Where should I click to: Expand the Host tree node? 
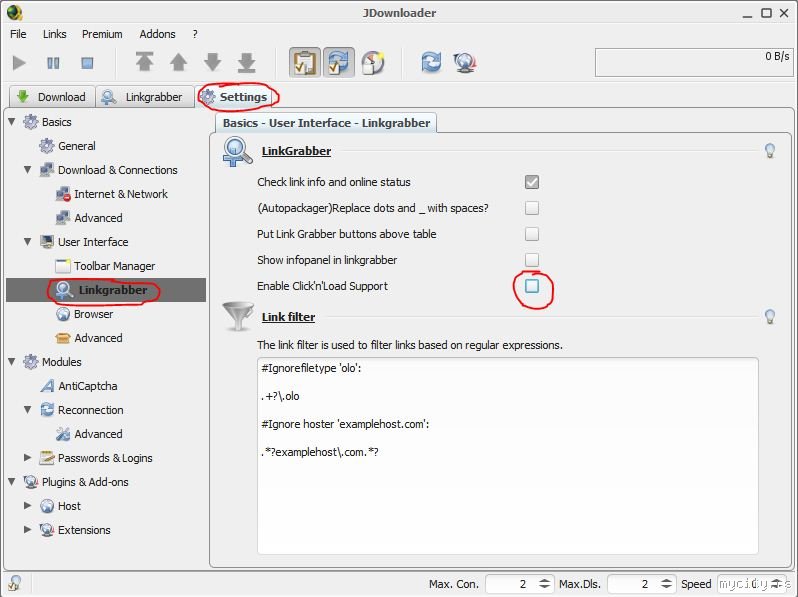click(x=28, y=505)
